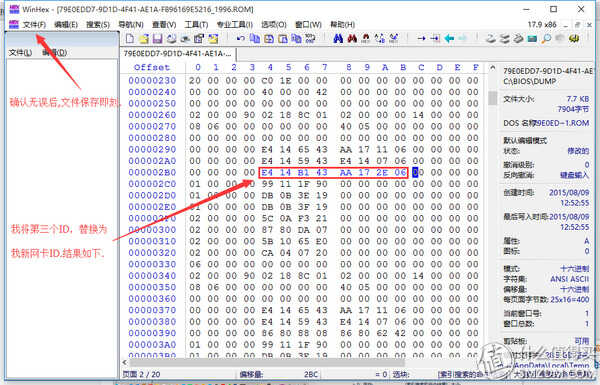The image size is (600, 385).
Task: Open the 文件(F) menu
Action: [34, 25]
